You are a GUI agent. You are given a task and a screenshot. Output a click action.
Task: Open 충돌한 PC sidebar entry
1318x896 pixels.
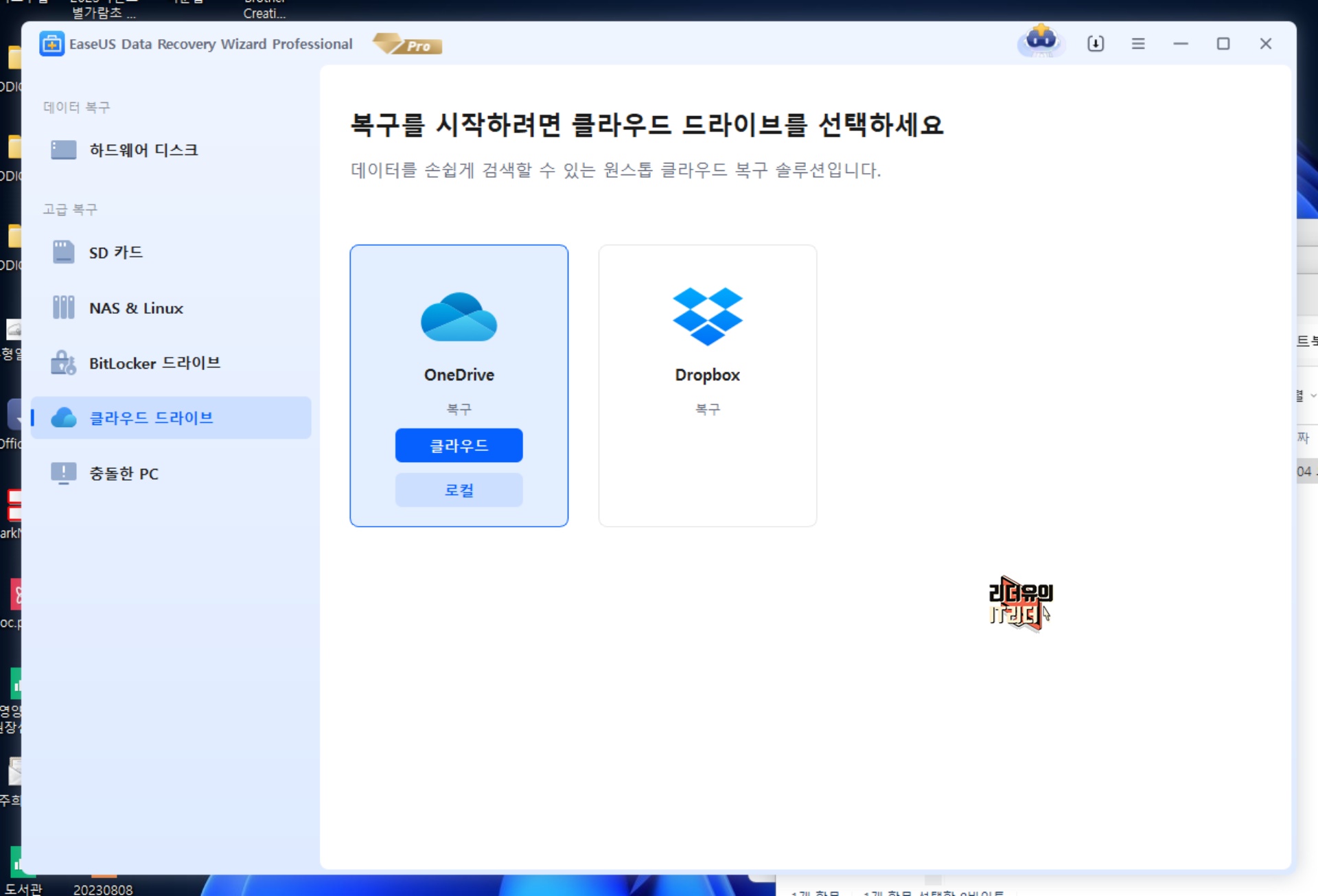point(124,474)
